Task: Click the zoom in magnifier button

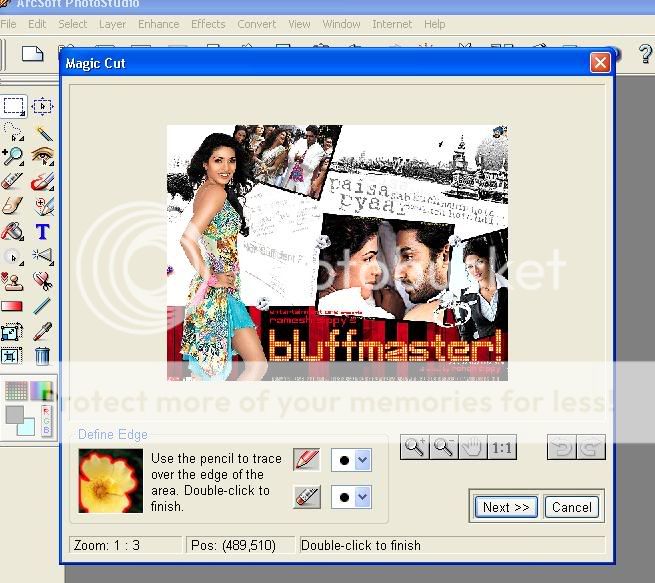Action: pos(414,448)
